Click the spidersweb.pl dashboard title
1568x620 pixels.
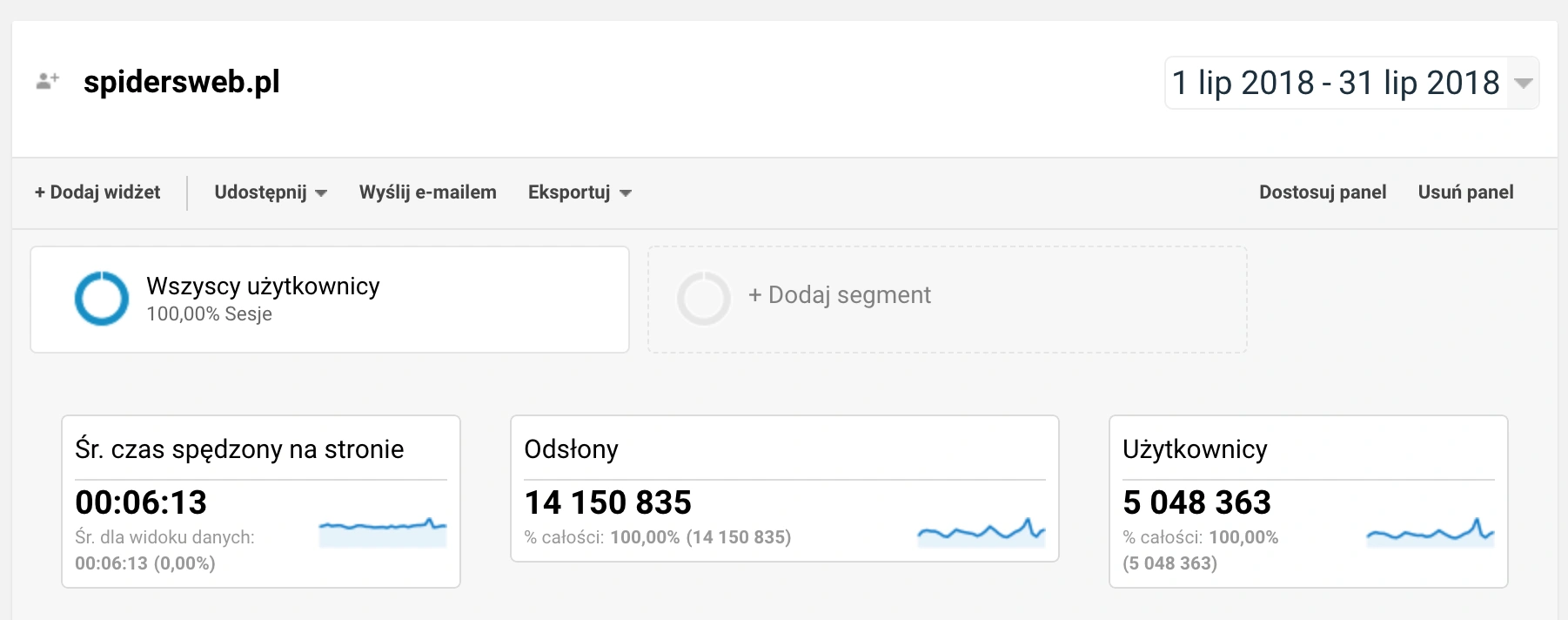[x=182, y=82]
